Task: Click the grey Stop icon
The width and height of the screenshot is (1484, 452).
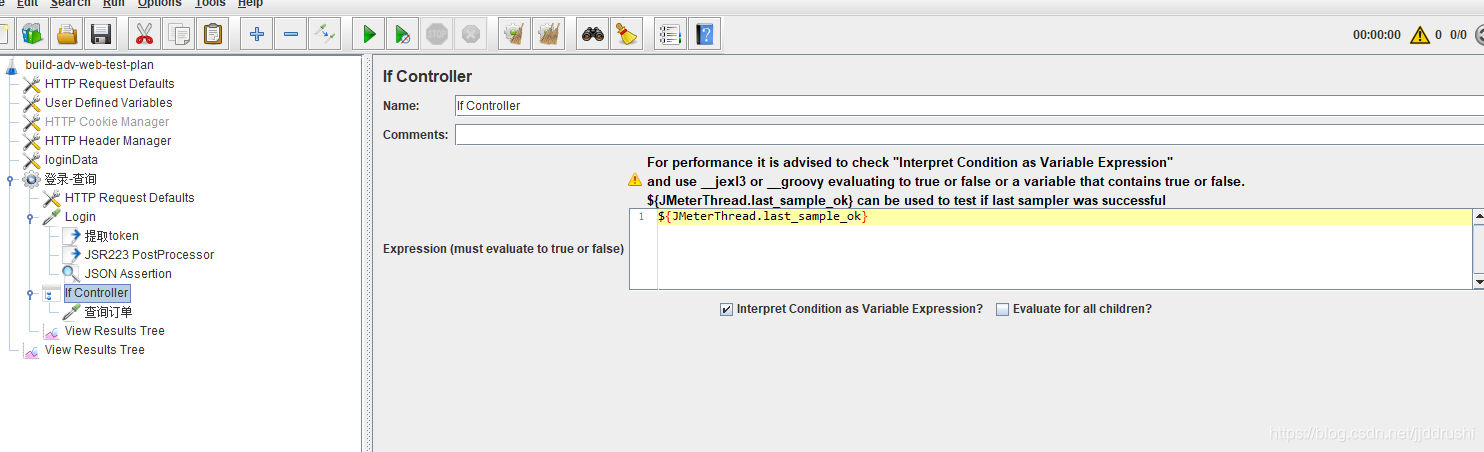Action: point(437,35)
